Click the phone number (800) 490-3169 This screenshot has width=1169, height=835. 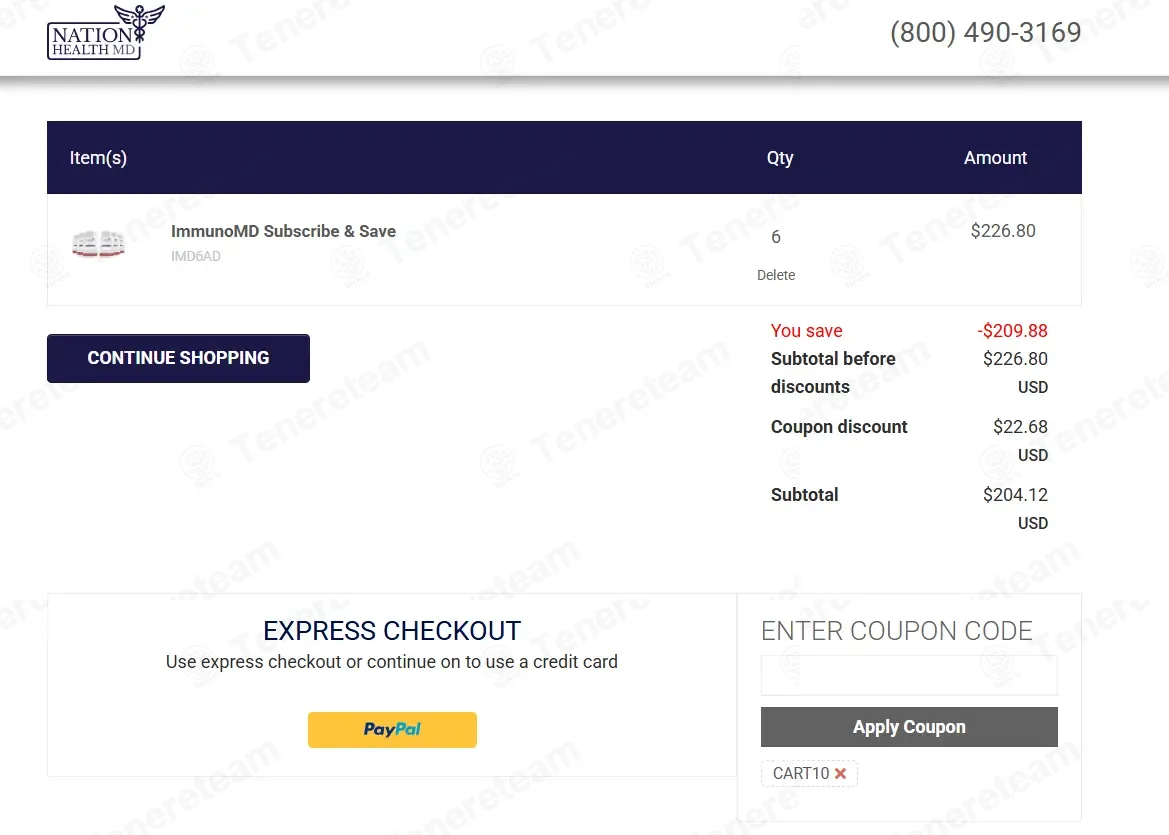click(986, 32)
